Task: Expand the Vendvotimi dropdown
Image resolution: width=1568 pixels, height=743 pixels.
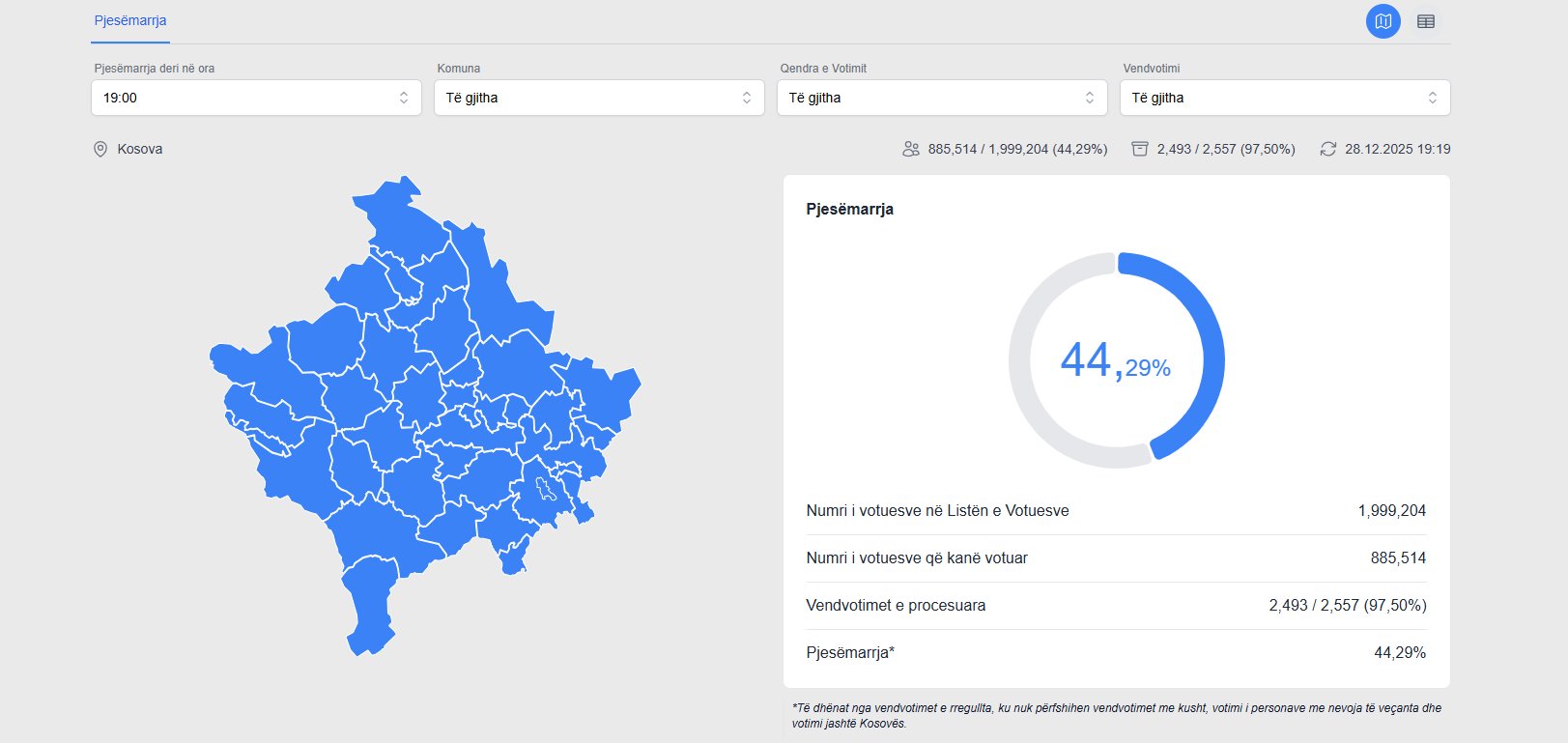Action: (x=1285, y=98)
